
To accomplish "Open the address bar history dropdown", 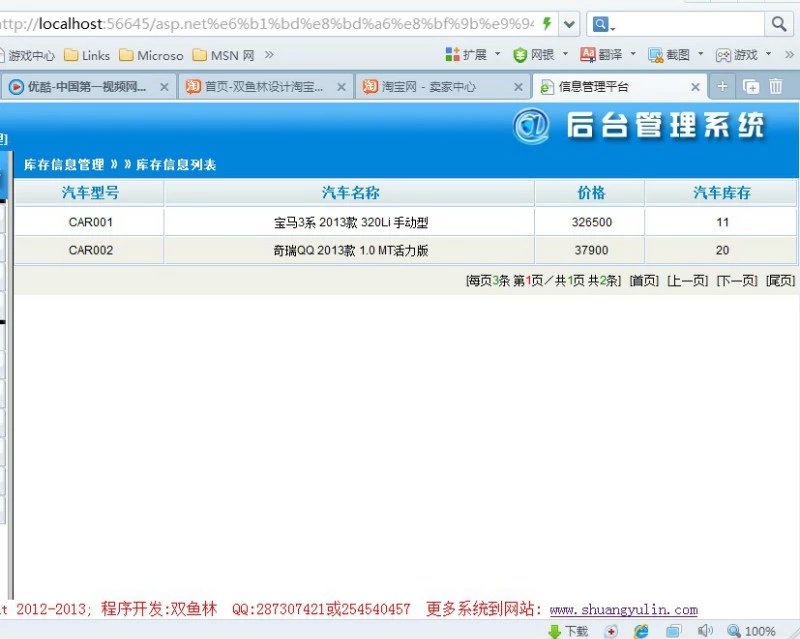I will click(569, 24).
